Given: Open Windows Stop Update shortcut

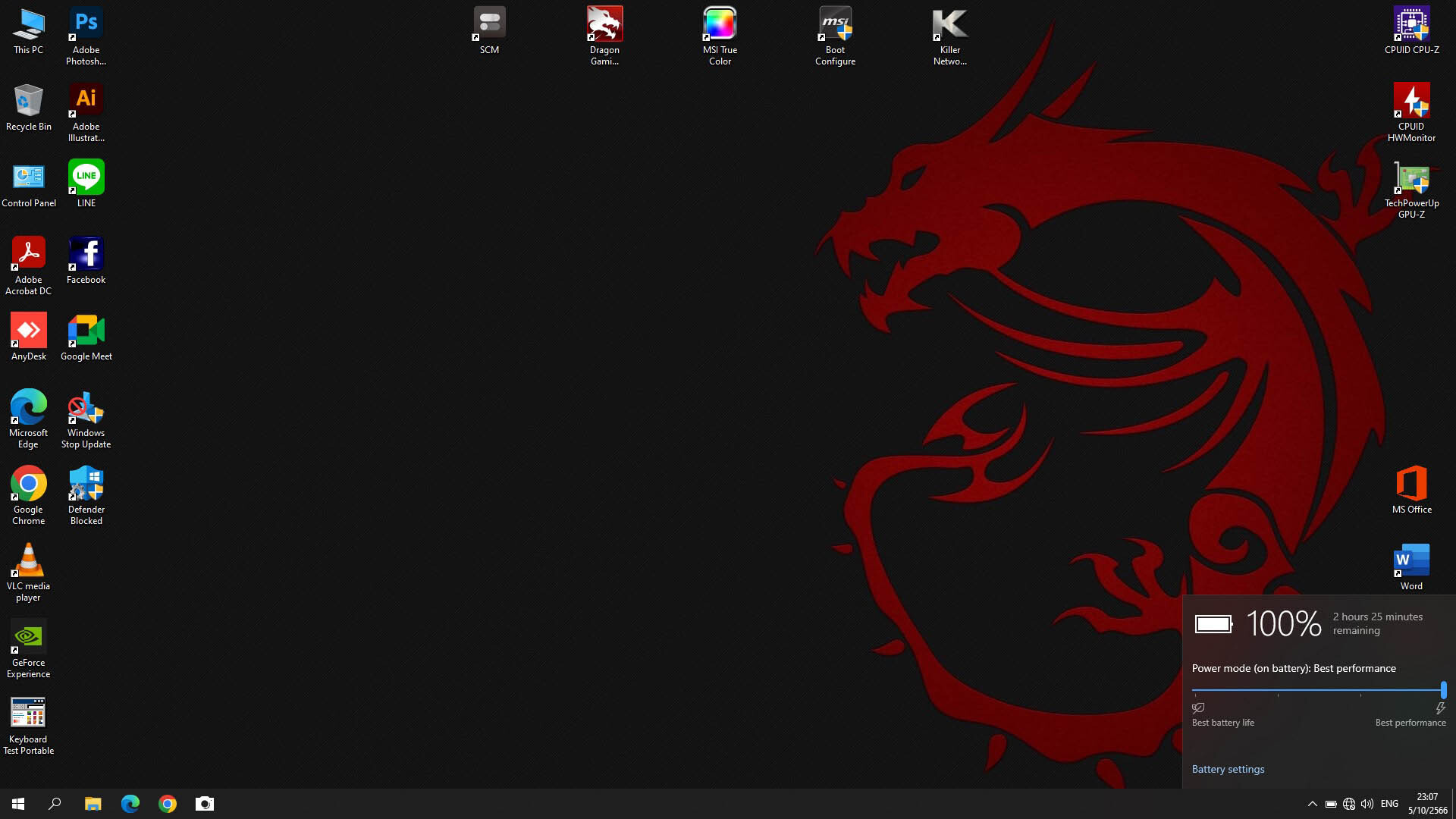Looking at the screenshot, I should pos(86,419).
